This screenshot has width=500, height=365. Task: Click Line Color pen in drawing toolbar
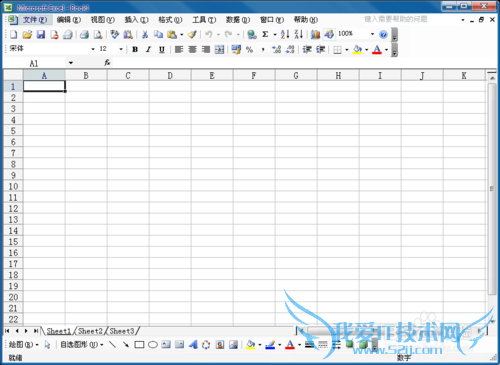coord(270,345)
